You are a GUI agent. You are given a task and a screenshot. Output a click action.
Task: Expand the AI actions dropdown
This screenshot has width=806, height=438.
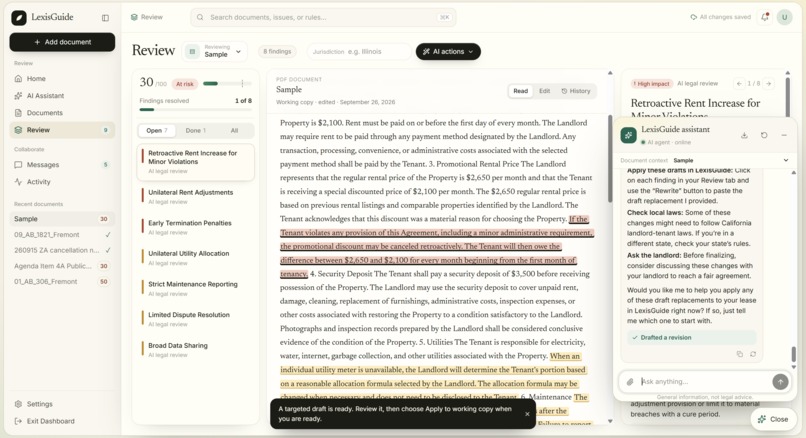click(448, 51)
